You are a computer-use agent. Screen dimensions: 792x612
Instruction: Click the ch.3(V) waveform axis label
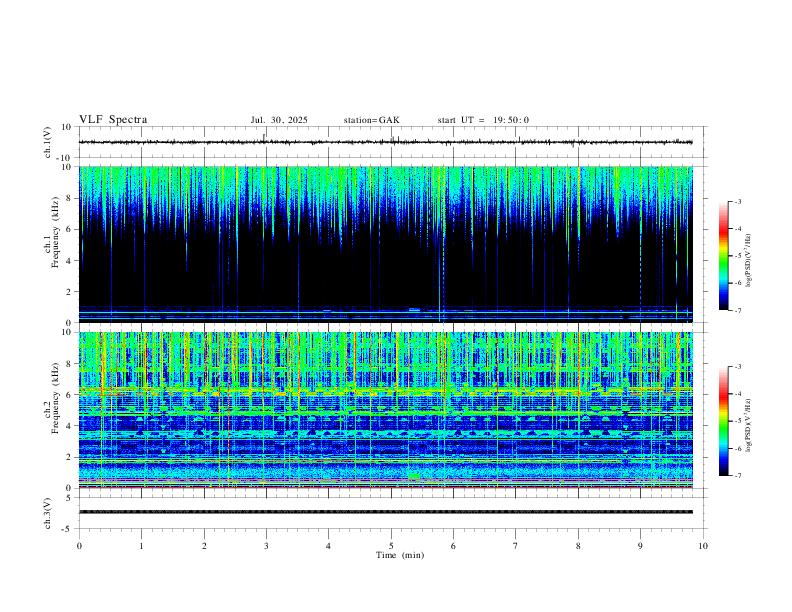(48, 513)
